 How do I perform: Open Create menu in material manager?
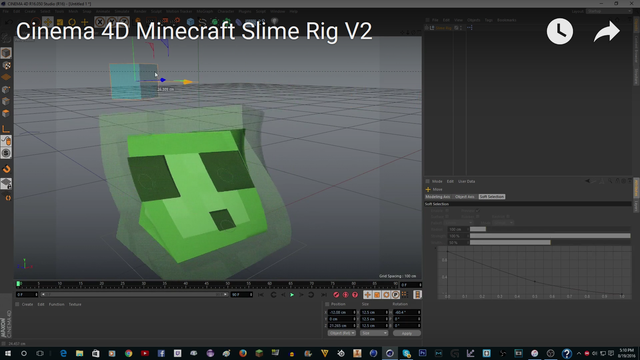(27, 304)
